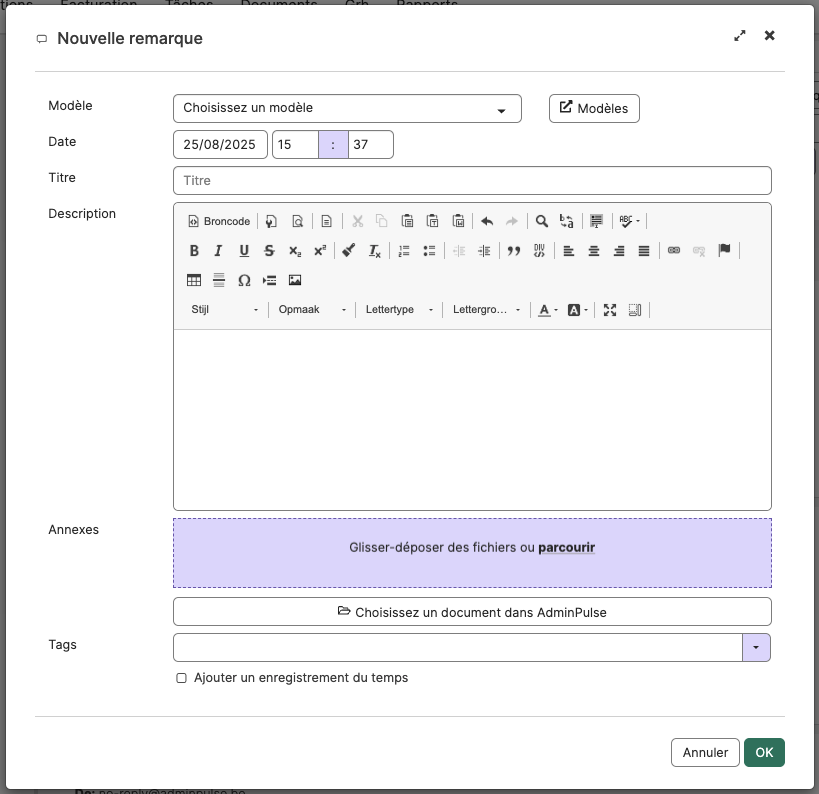Insert a numbered list
Screen dimensions: 819x794
[404, 251]
